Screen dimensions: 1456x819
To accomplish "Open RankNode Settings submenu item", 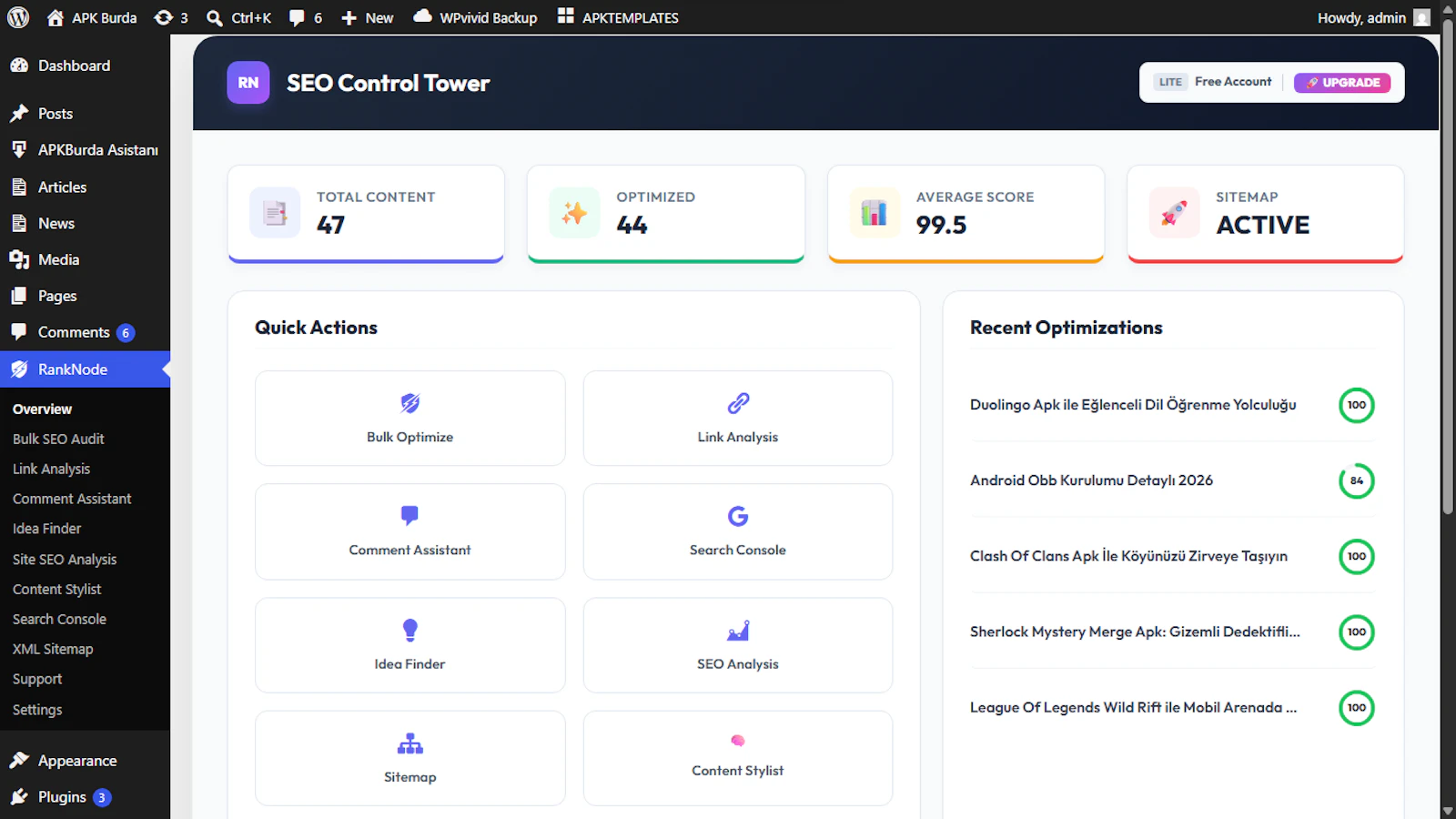I will click(37, 710).
